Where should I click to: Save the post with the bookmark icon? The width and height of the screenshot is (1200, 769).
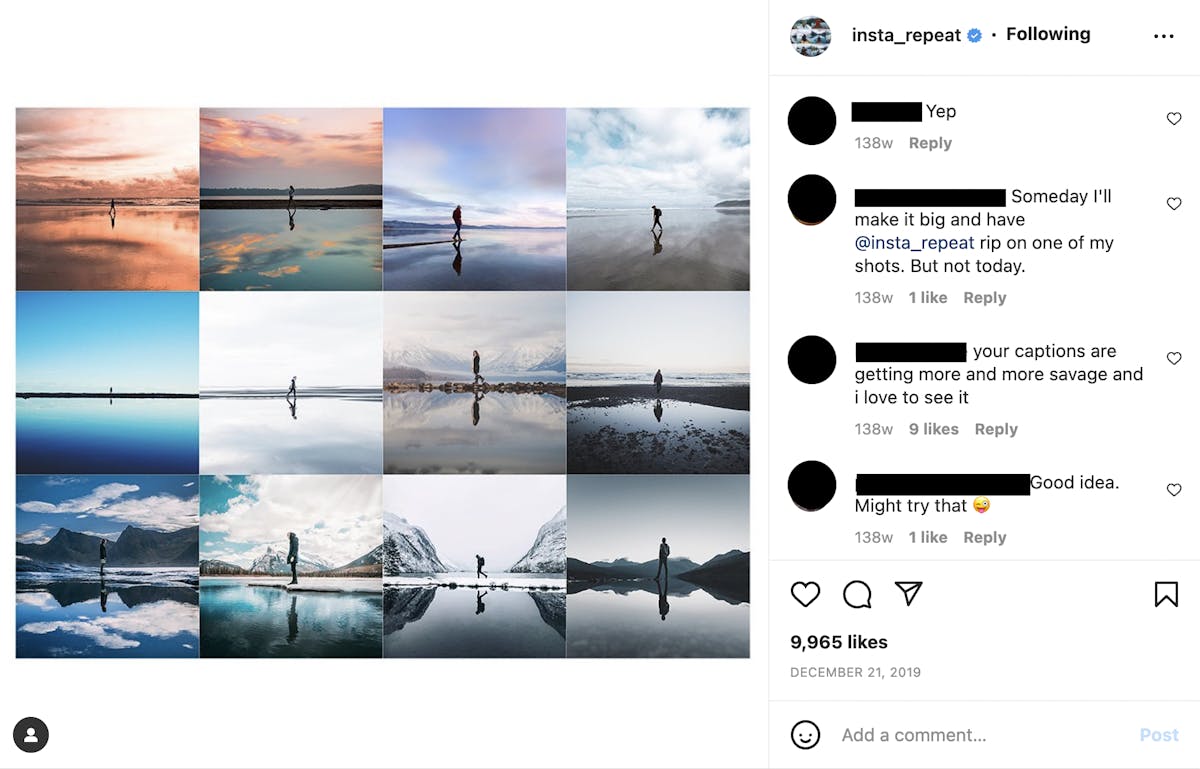point(1166,594)
